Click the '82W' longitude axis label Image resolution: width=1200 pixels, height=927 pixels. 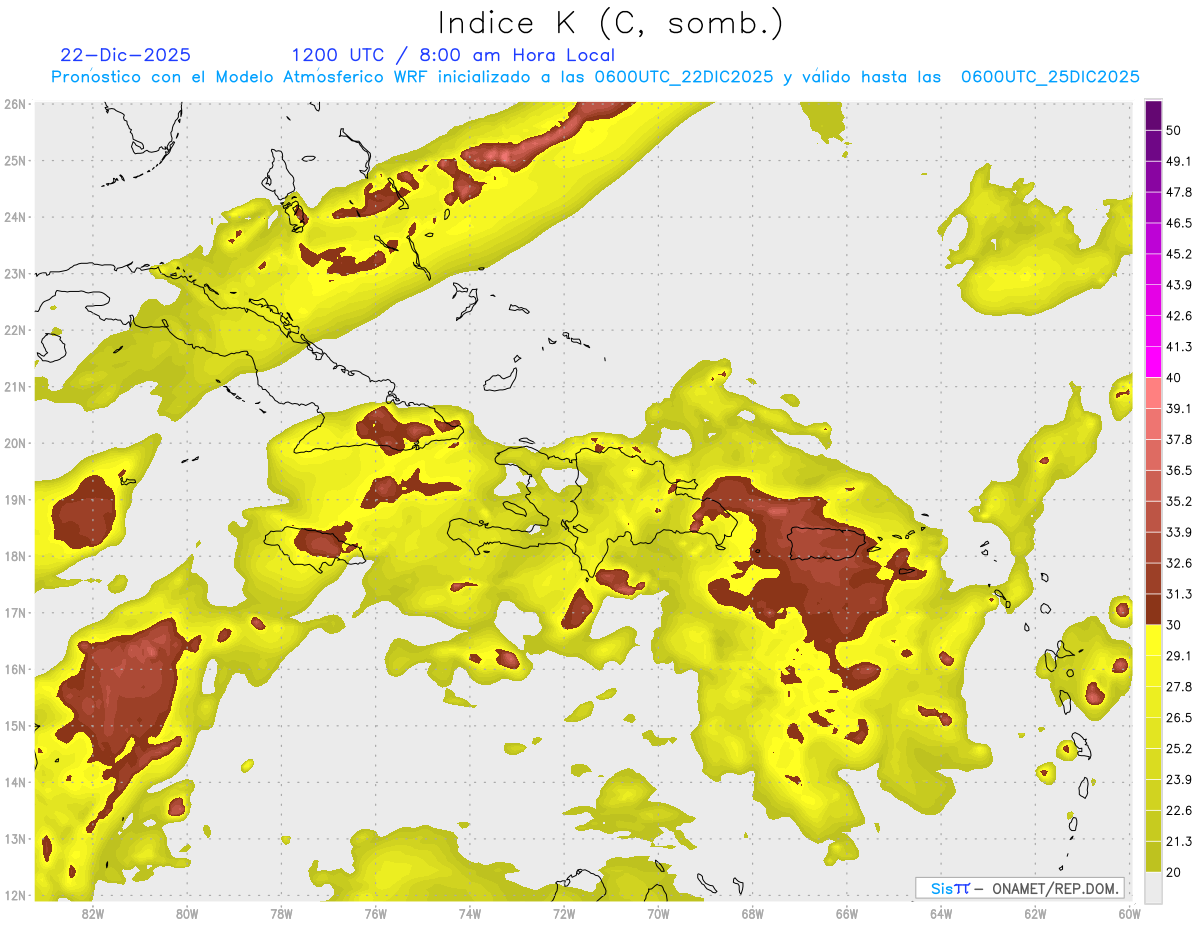tap(92, 914)
